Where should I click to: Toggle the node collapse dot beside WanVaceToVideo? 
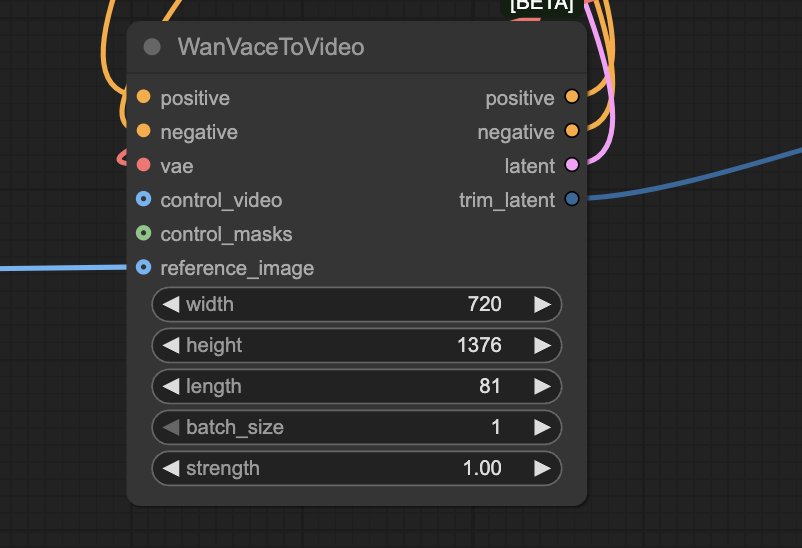tap(152, 47)
